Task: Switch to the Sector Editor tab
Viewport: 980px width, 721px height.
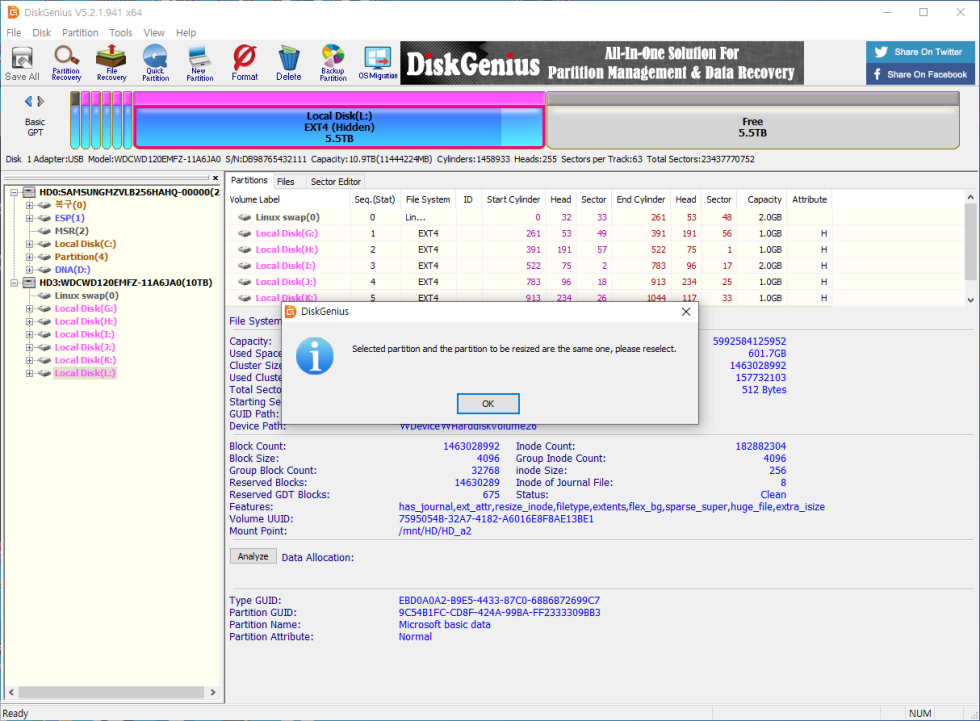Action: pos(336,182)
